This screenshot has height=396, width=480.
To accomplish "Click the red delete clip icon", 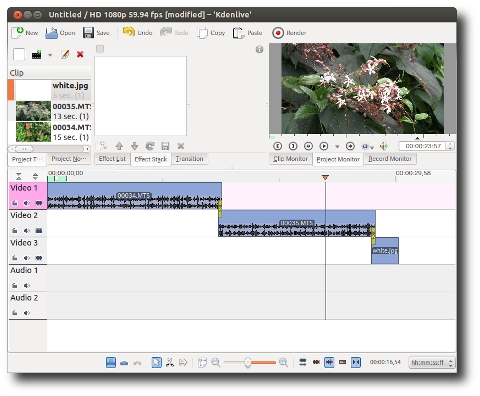I will pos(80,54).
